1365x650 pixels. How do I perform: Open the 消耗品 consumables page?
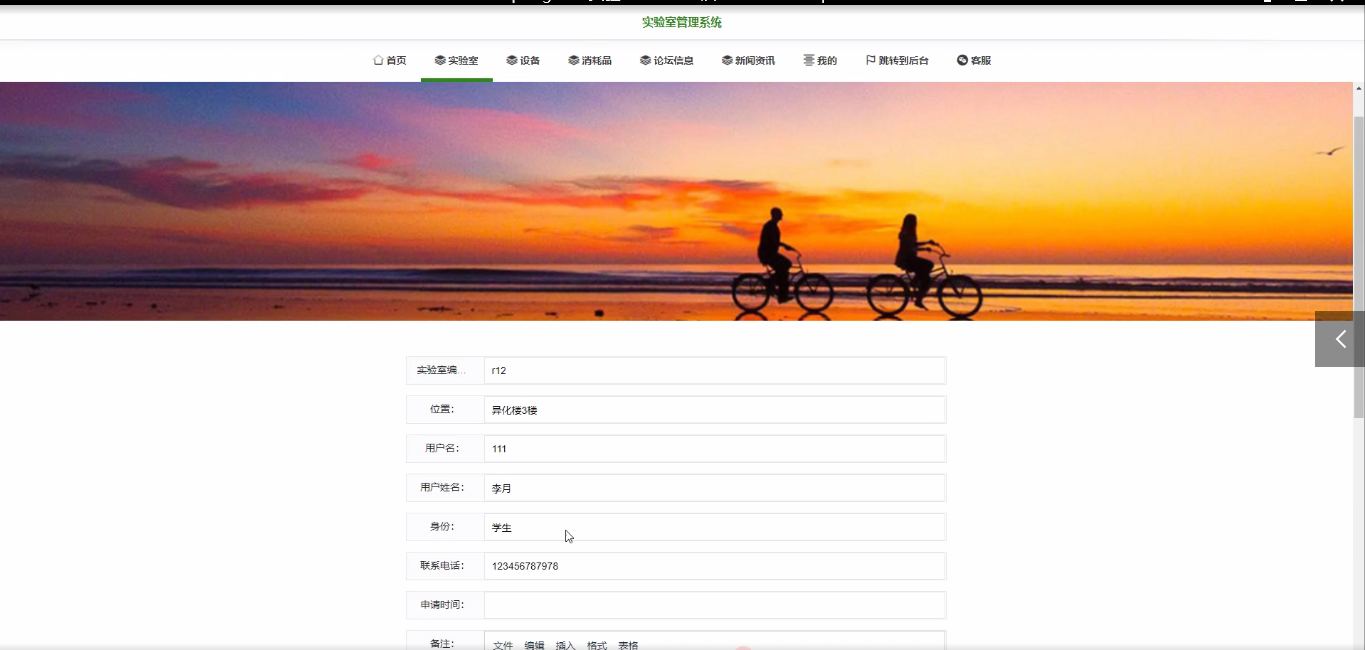pyautogui.click(x=589, y=61)
